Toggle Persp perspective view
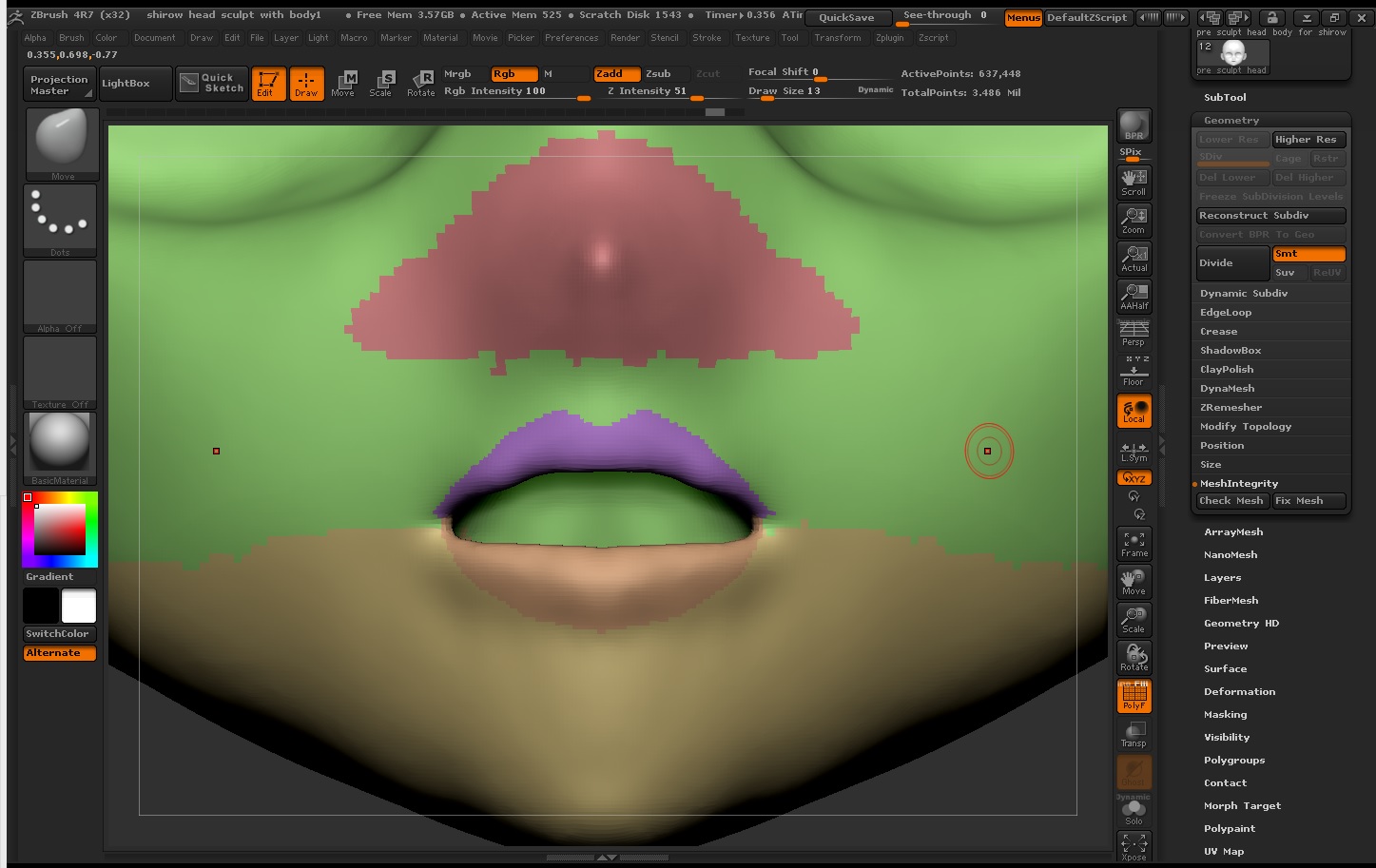 click(1134, 334)
